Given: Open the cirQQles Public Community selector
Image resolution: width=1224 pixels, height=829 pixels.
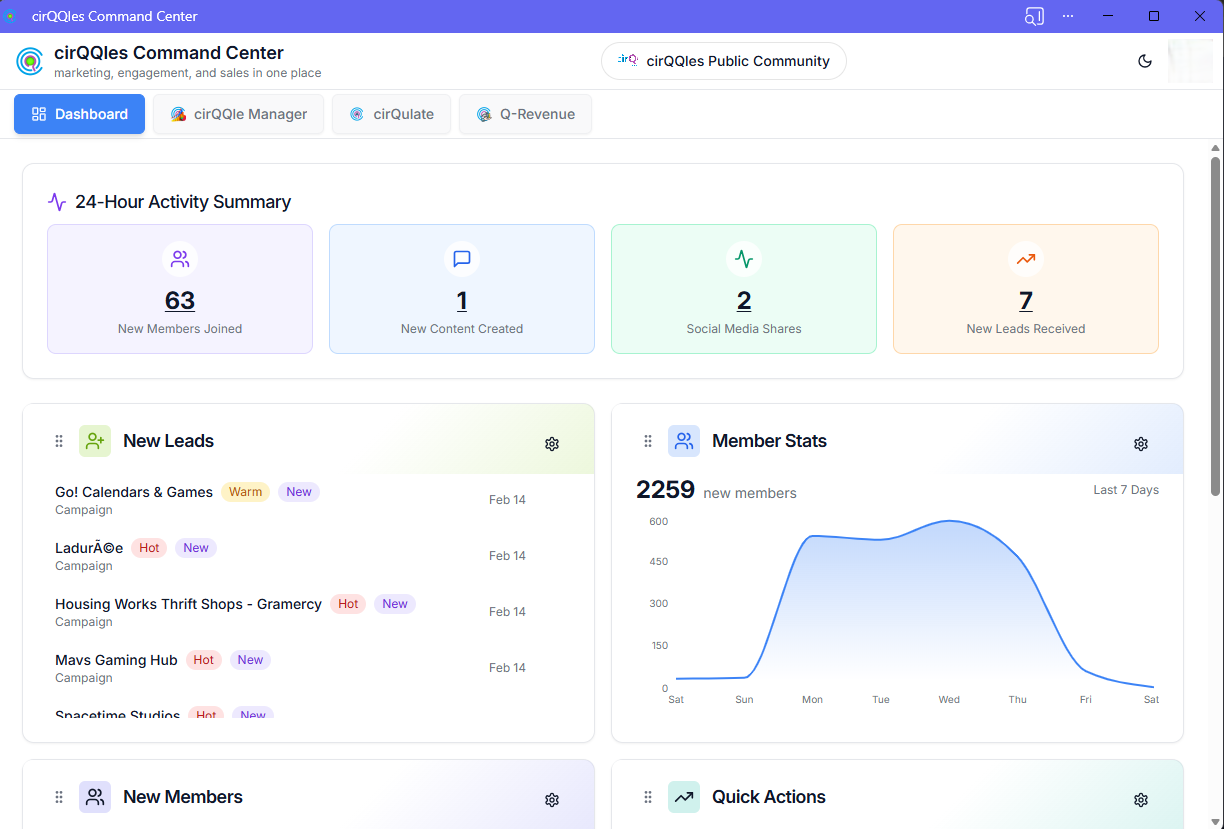Looking at the screenshot, I should pyautogui.click(x=722, y=60).
